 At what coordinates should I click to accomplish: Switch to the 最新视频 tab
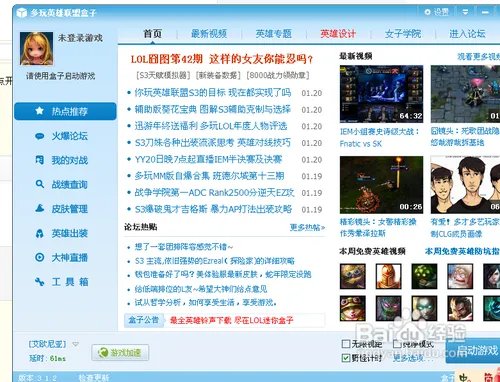click(x=209, y=34)
